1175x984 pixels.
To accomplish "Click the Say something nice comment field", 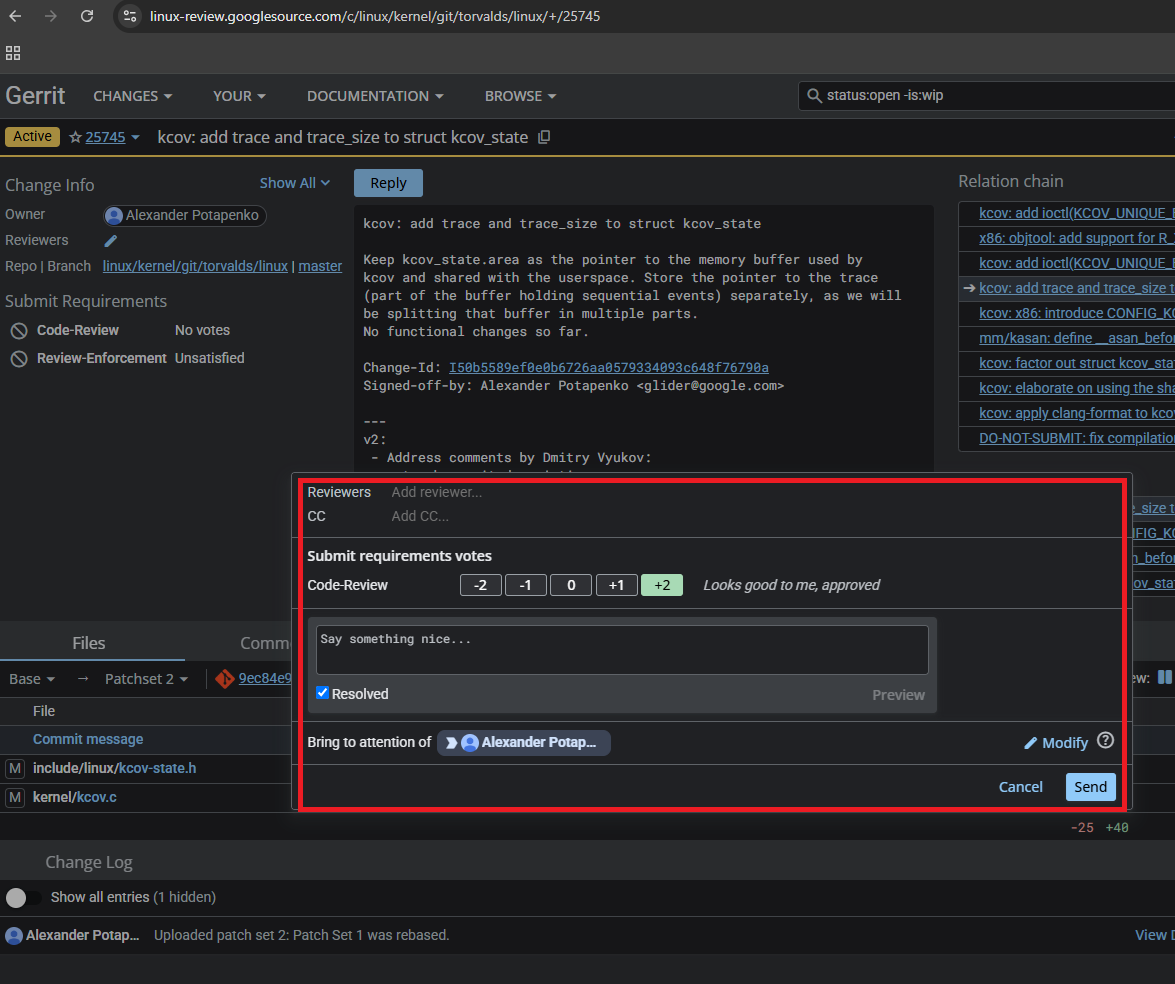I will pyautogui.click(x=622, y=648).
